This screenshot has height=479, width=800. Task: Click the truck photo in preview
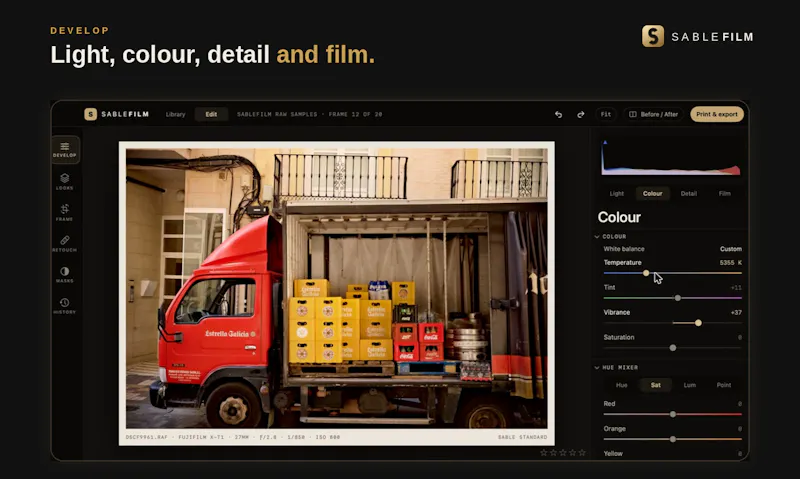click(x=337, y=288)
